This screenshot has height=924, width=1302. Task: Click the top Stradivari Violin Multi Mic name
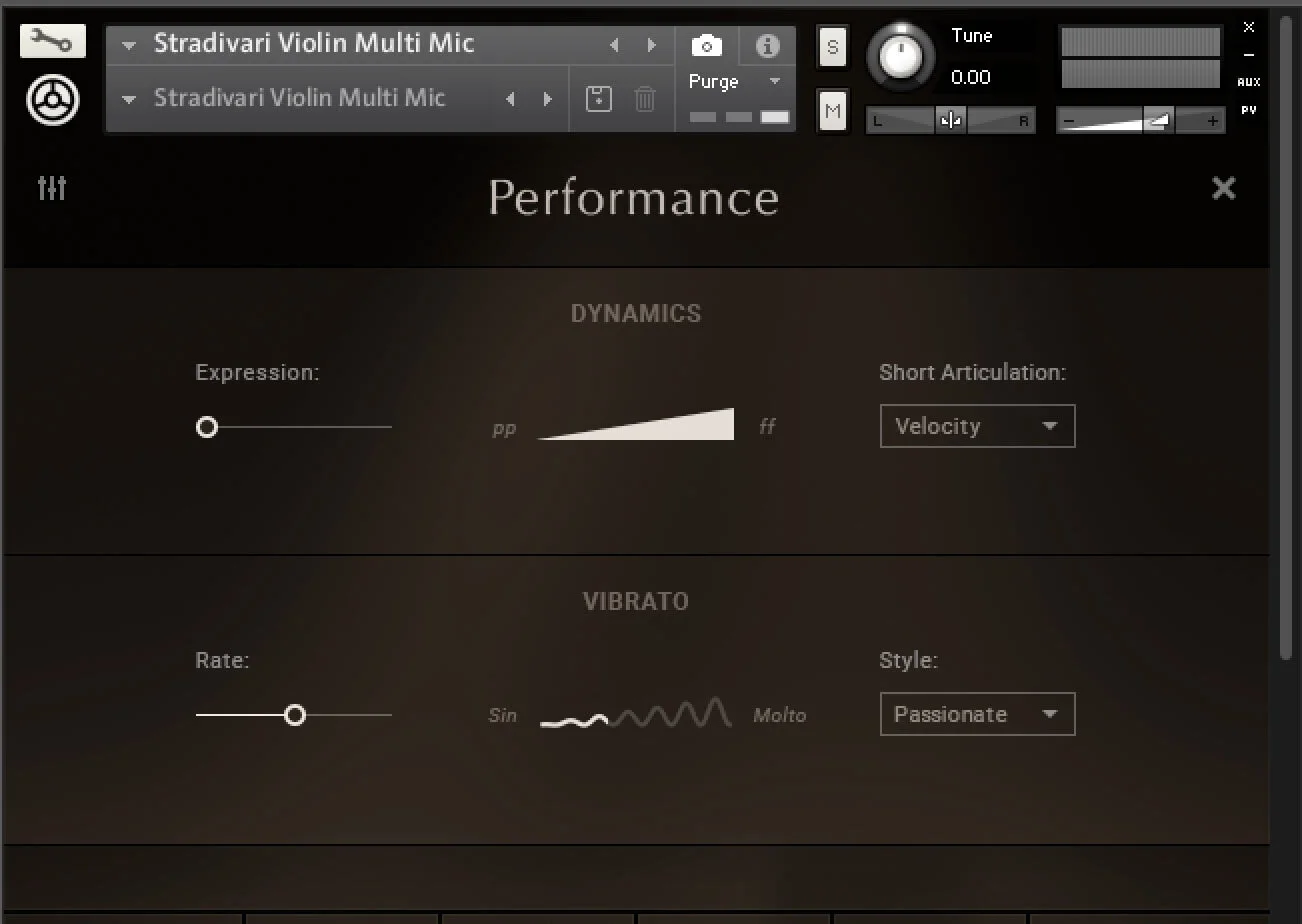[x=314, y=44]
